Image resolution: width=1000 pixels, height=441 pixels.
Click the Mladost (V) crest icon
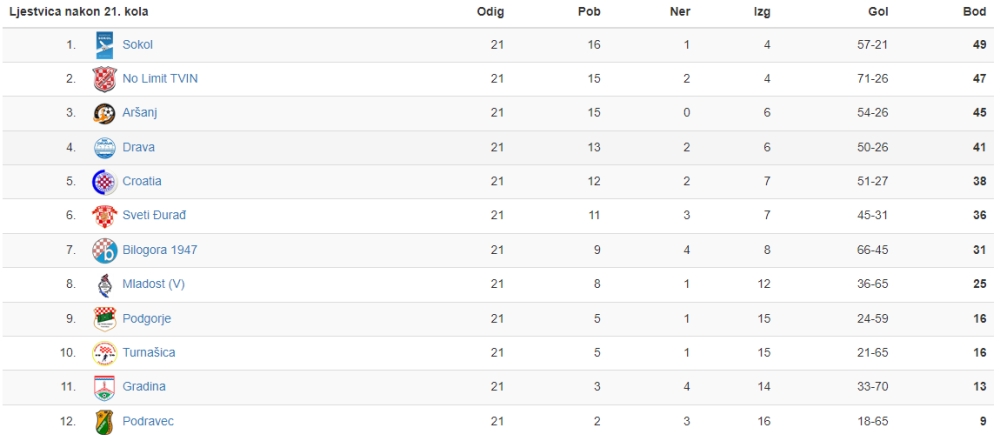pos(104,285)
